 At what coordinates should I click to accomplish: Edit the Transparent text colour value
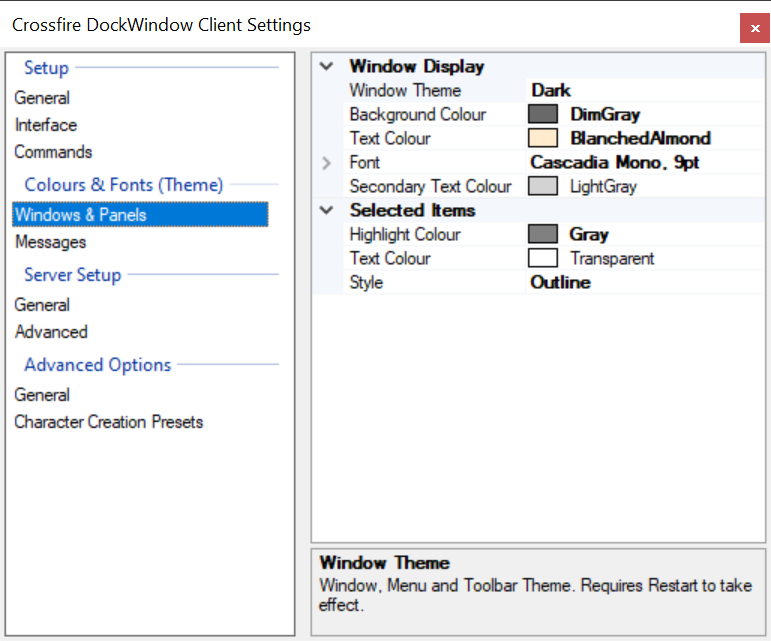click(x=612, y=259)
